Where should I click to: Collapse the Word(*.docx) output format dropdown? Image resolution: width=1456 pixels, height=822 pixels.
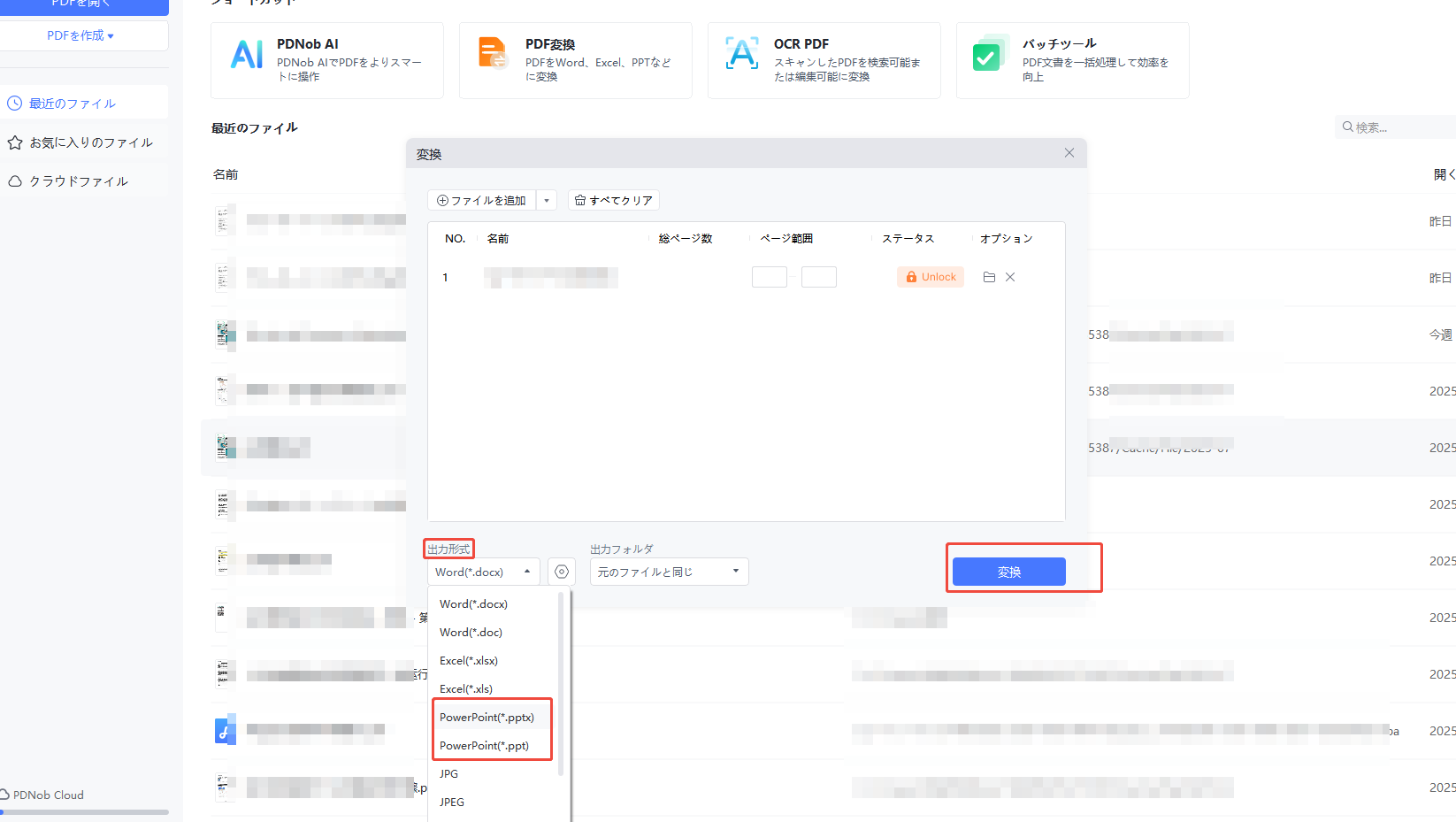coord(483,572)
